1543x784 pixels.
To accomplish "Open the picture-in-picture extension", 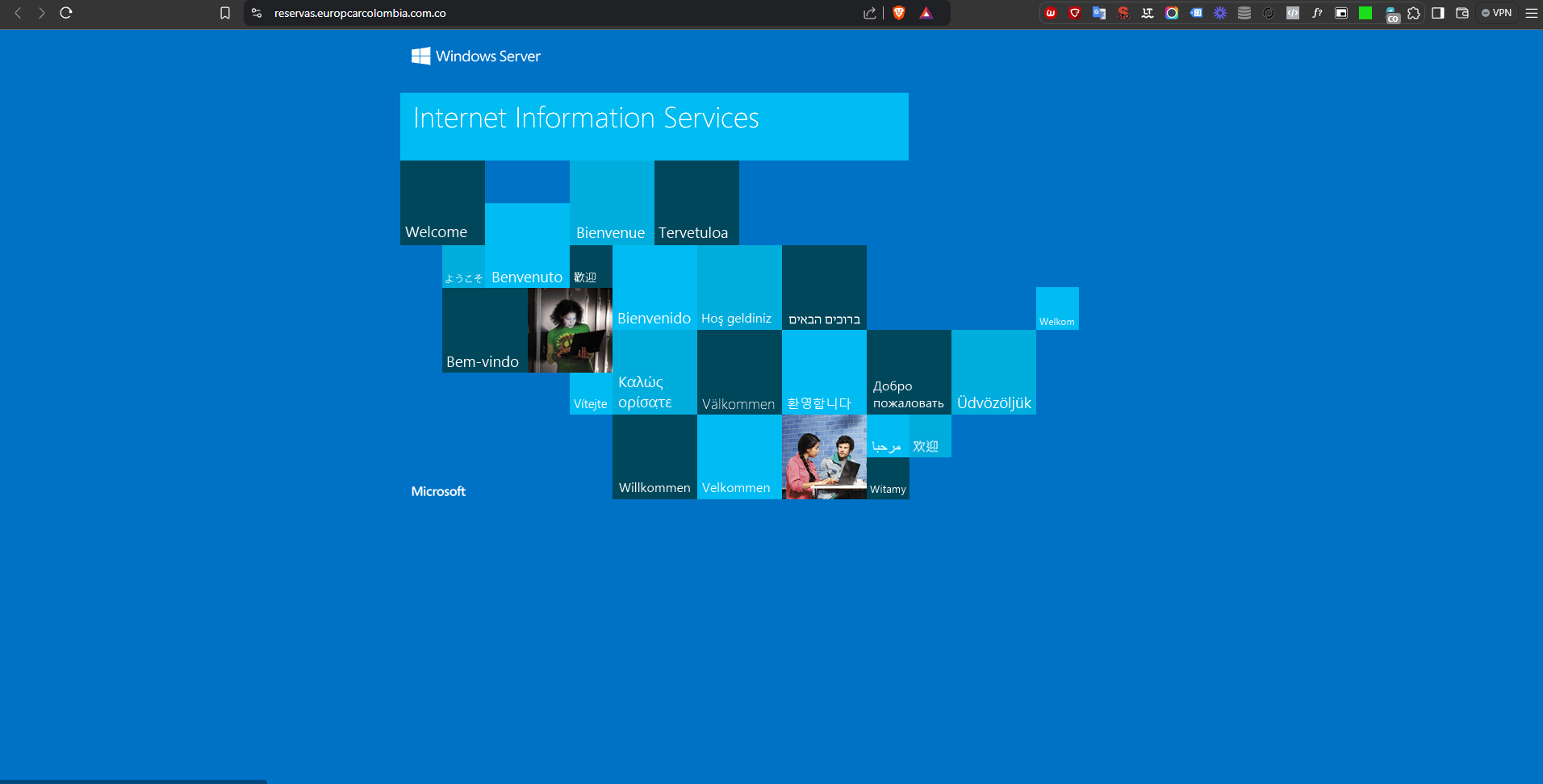I will pos(1341,13).
